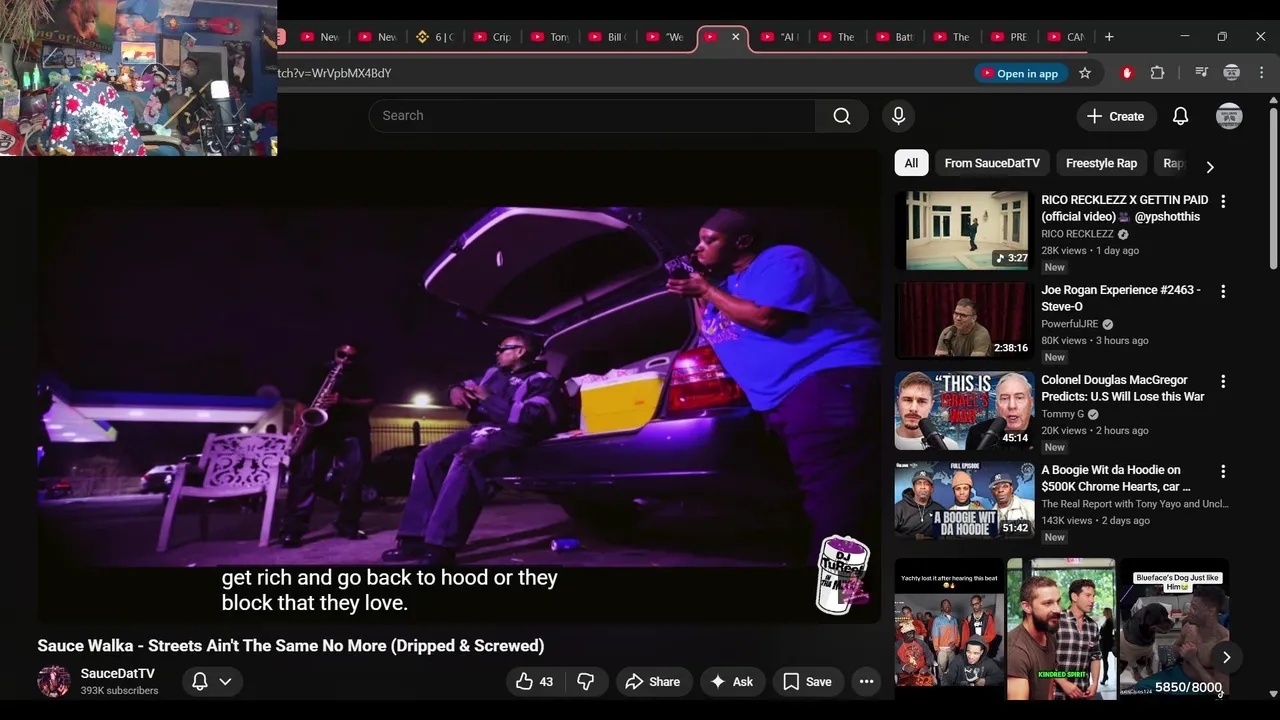Image resolution: width=1280 pixels, height=720 pixels.
Task: Open options for A Boogie Wit da Hoodie video
Action: (x=1223, y=471)
